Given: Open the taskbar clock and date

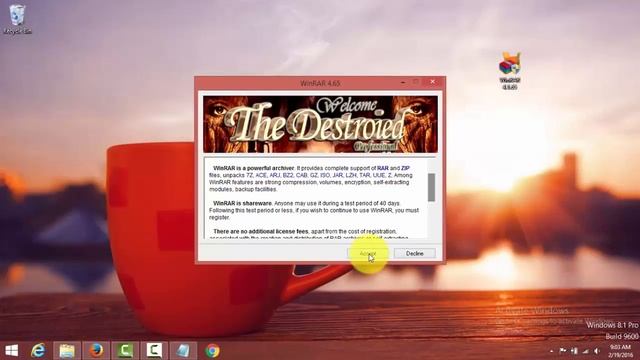Looking at the screenshot, I should (620, 351).
